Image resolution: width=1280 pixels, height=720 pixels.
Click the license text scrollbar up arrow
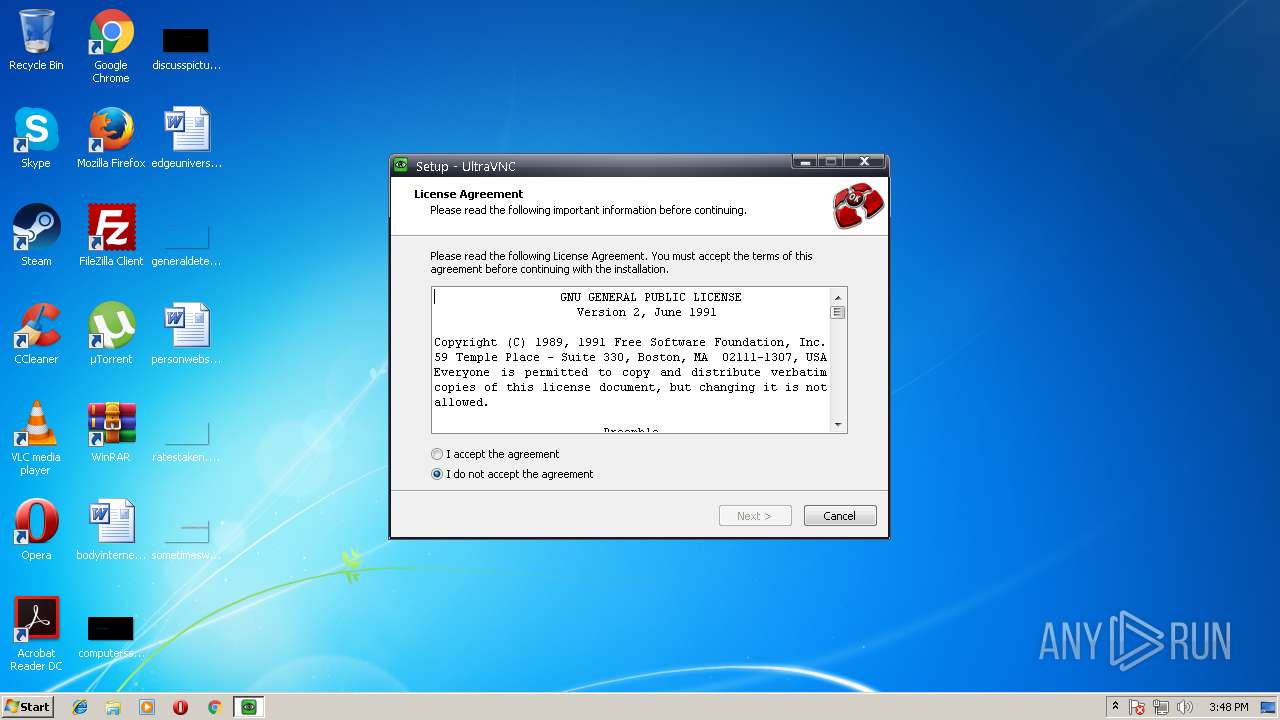click(838, 296)
